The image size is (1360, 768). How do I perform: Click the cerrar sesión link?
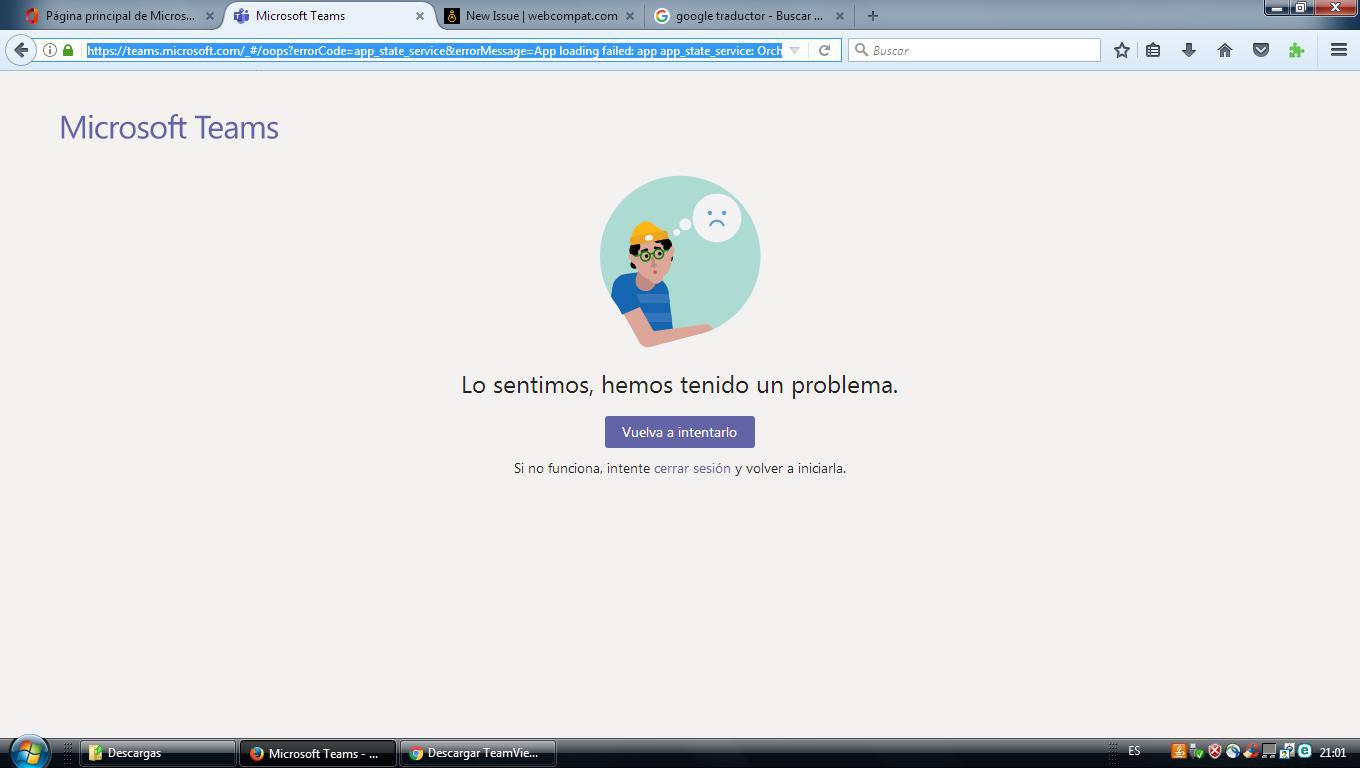(692, 467)
